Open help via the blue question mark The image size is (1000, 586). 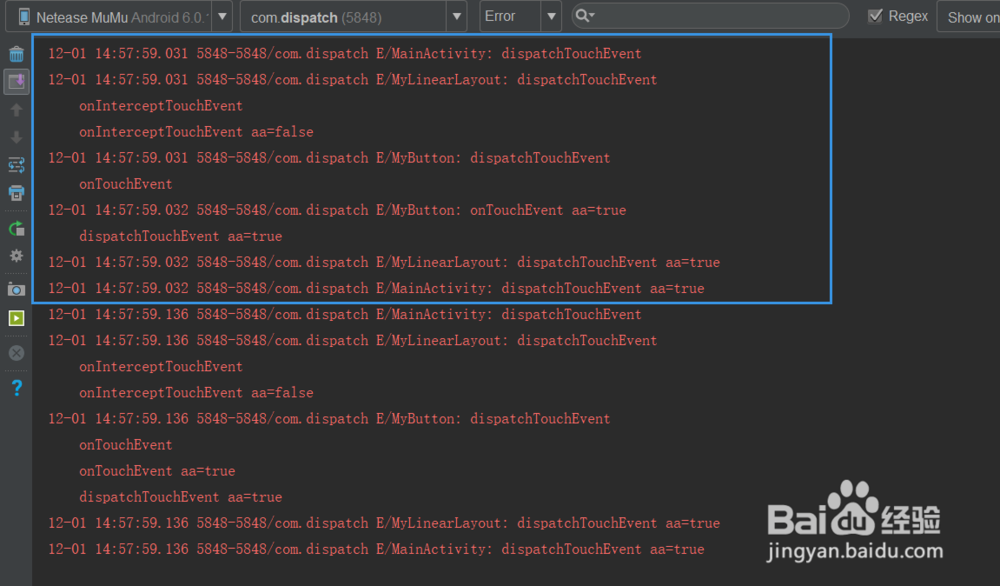[x=17, y=388]
